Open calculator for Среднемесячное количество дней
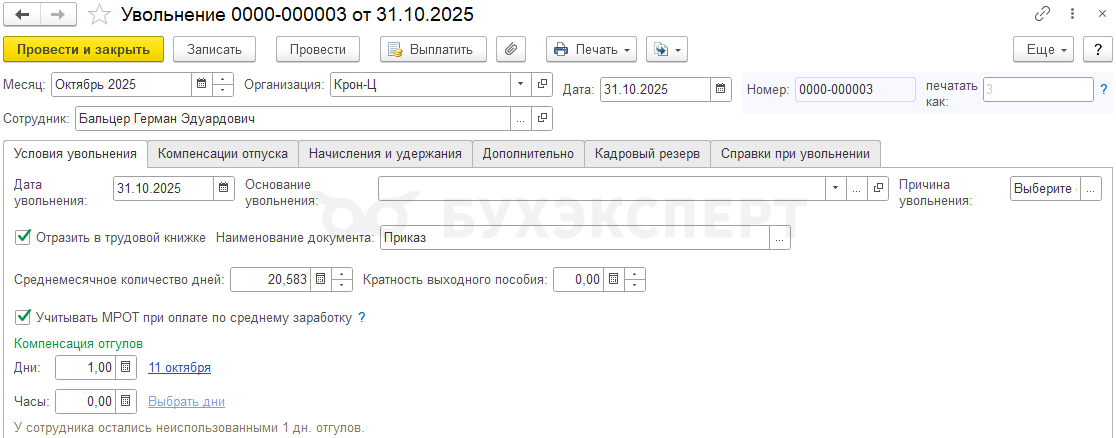 coord(321,280)
